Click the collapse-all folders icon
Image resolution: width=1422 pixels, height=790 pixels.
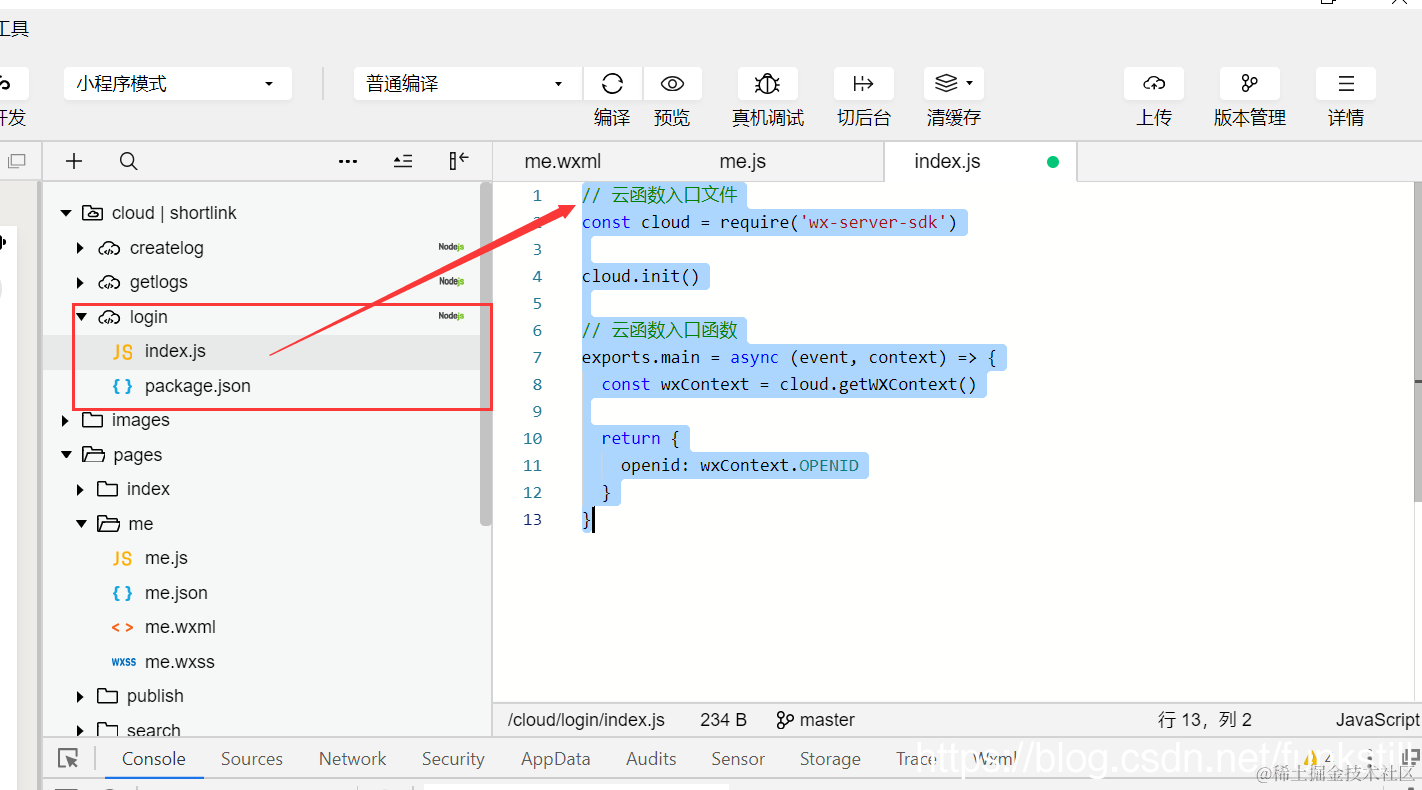403,161
